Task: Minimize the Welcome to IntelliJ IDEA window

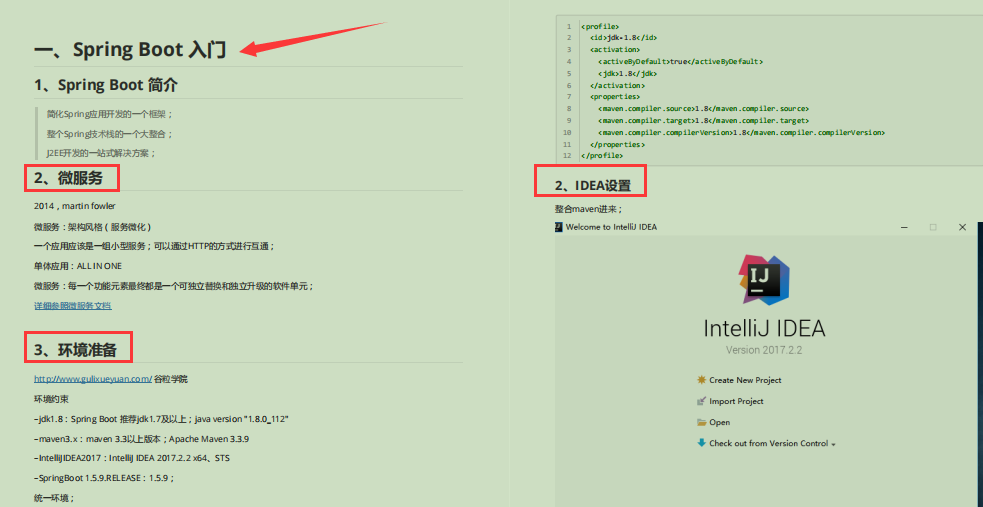Action: 904,227
